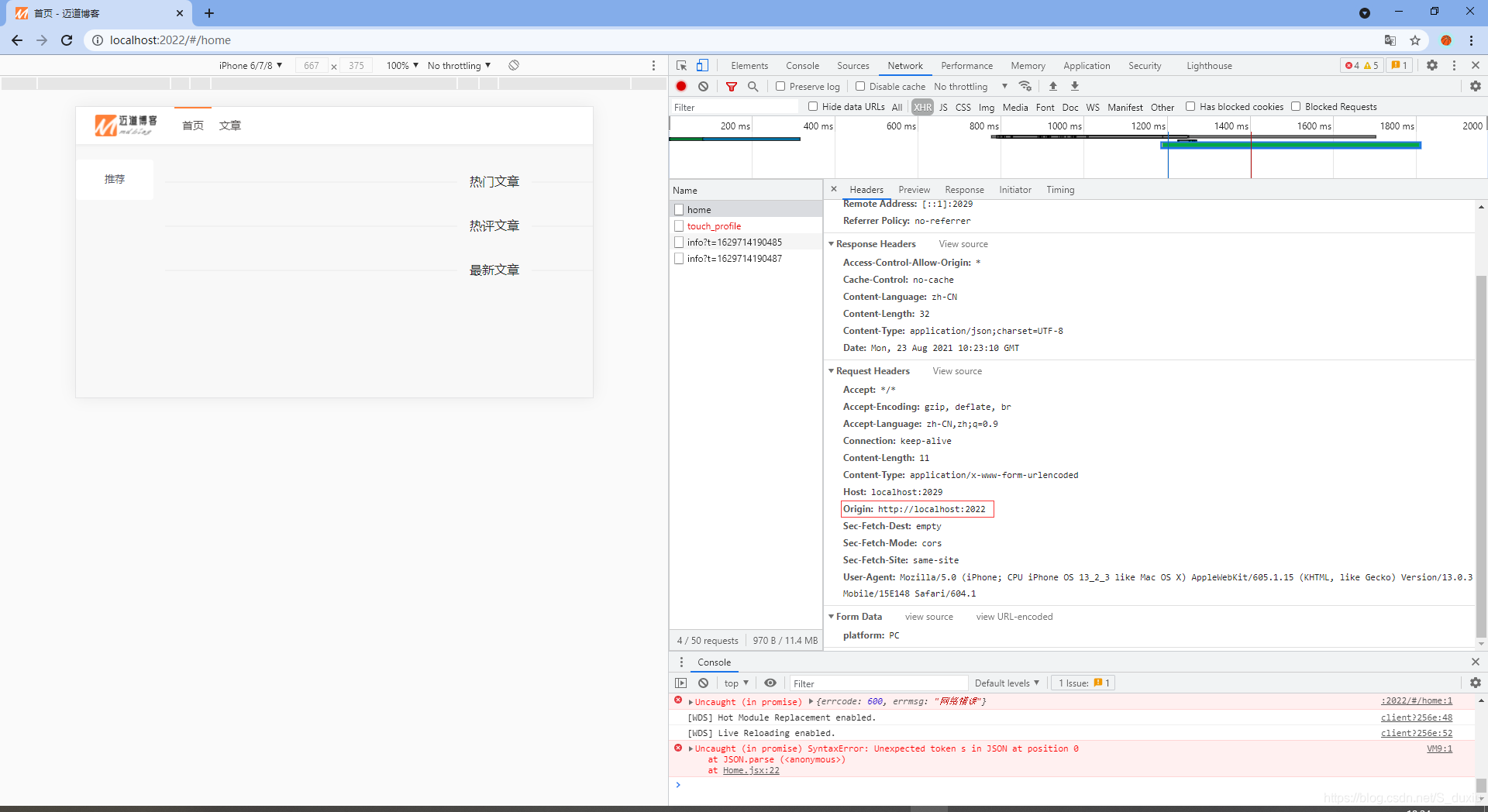Toggle the device toolbar icon
This screenshot has height=812, width=1488.
702,66
